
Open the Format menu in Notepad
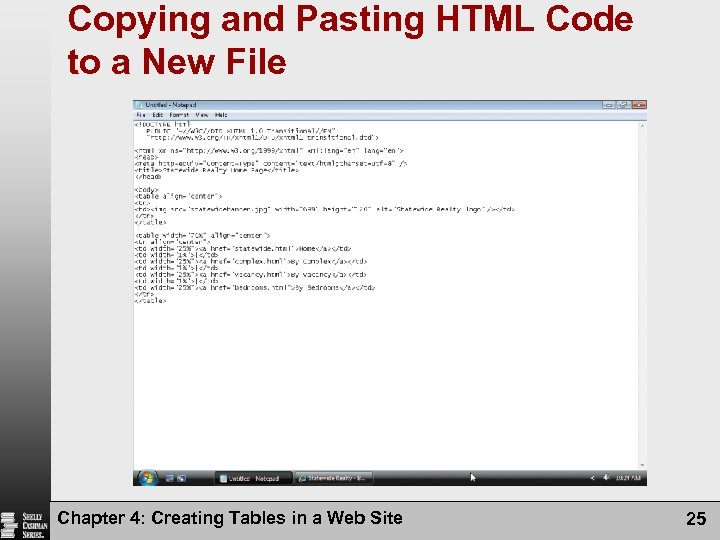click(x=179, y=115)
